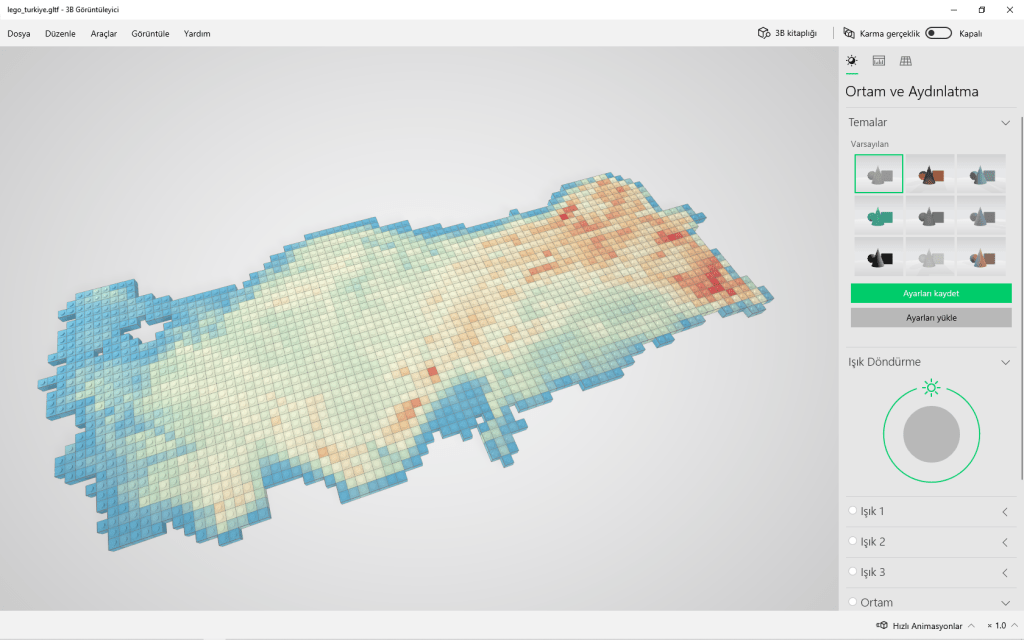Open the Grid and Views tab icon
The height and width of the screenshot is (640, 1024).
point(906,61)
